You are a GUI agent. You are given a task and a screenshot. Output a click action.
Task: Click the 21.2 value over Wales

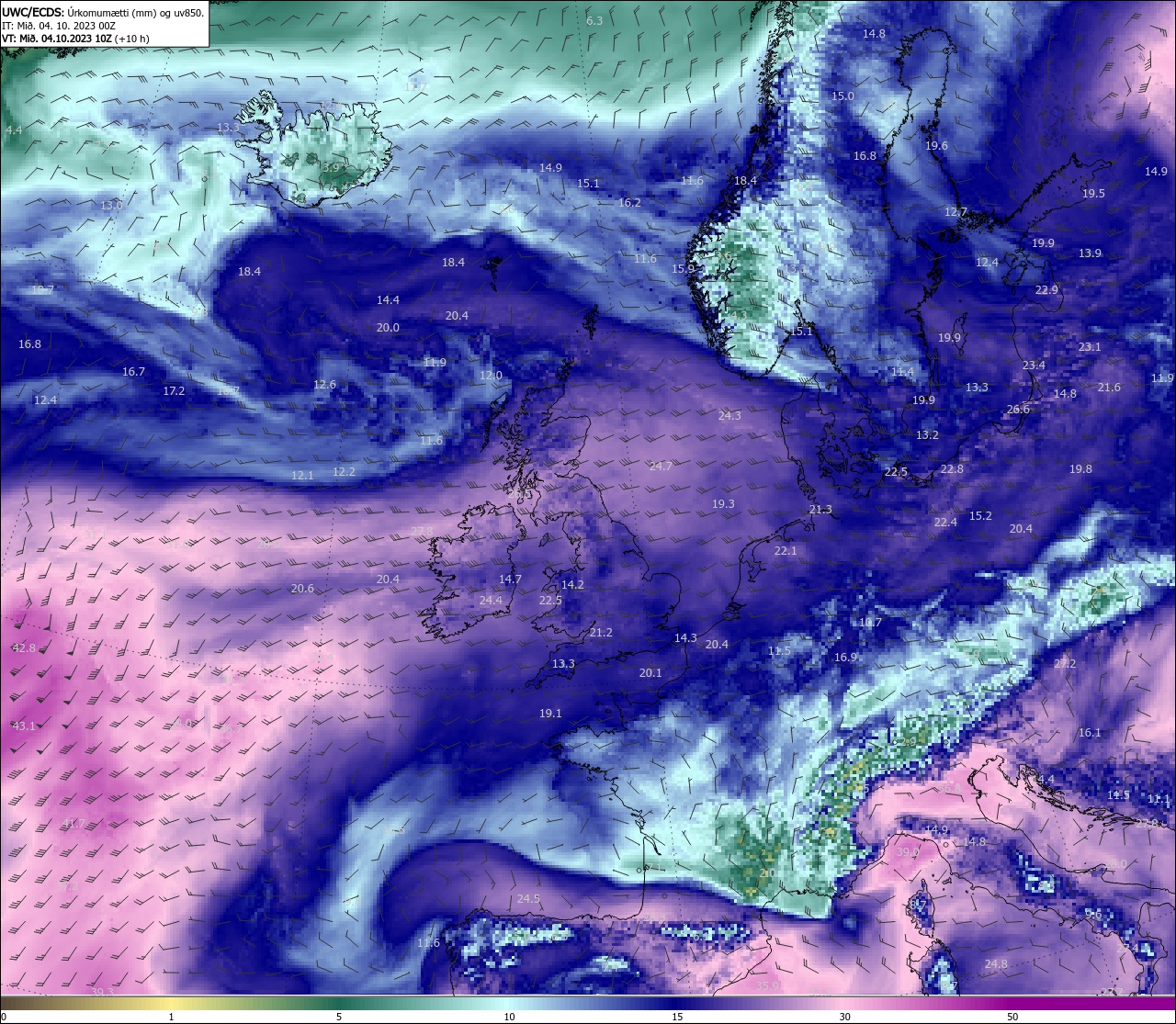coord(601,632)
